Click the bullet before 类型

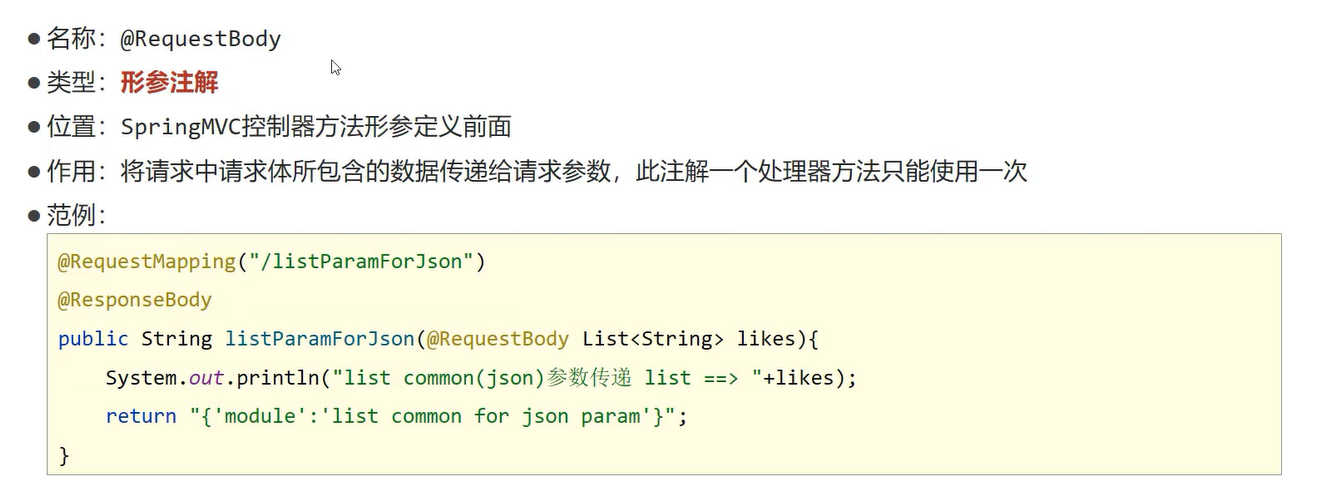tap(34, 83)
